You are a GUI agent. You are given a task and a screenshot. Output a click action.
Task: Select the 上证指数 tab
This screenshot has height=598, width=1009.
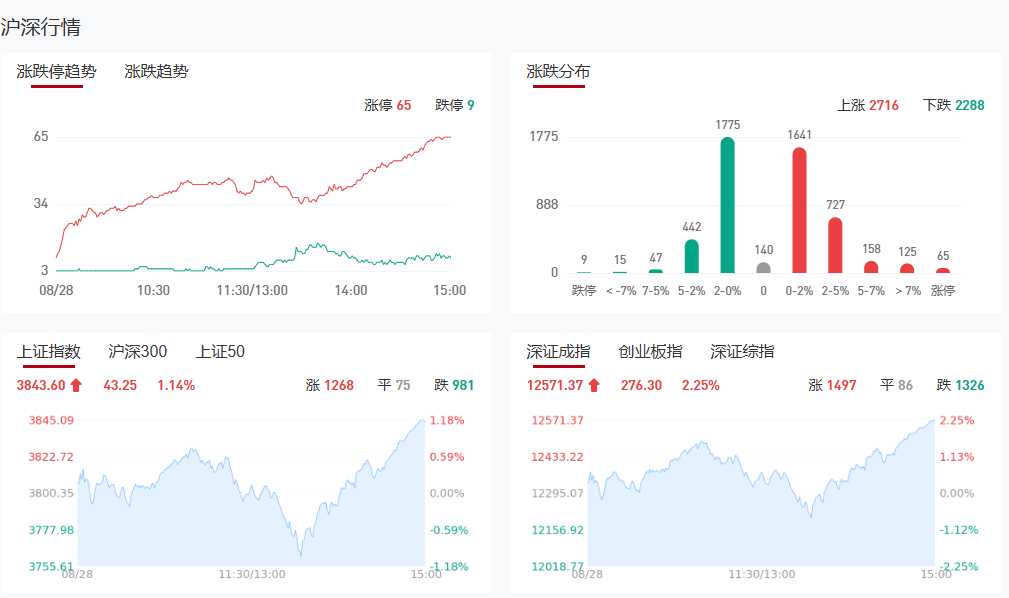tap(48, 351)
